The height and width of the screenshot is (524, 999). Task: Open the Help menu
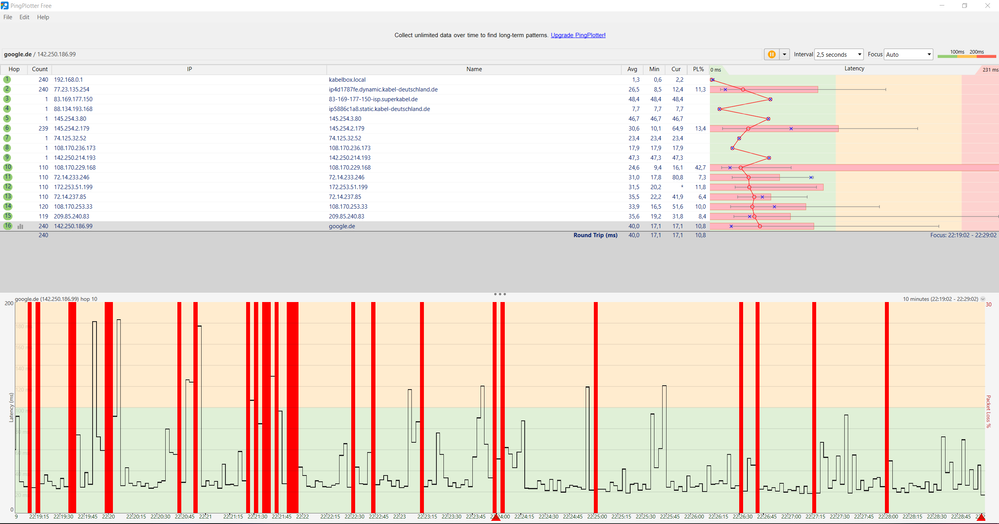(x=43, y=17)
